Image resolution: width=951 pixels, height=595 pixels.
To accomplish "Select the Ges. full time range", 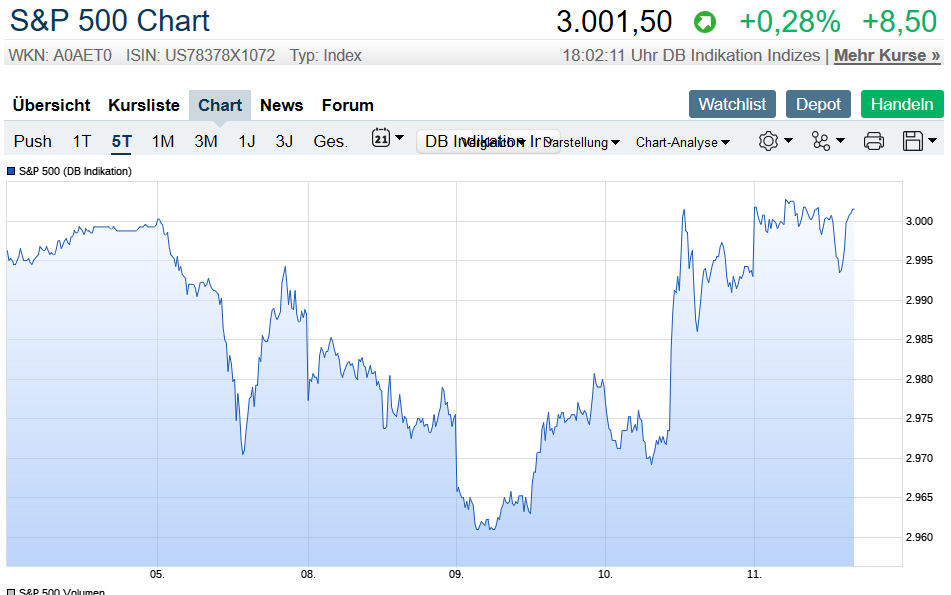I will pyautogui.click(x=331, y=141).
